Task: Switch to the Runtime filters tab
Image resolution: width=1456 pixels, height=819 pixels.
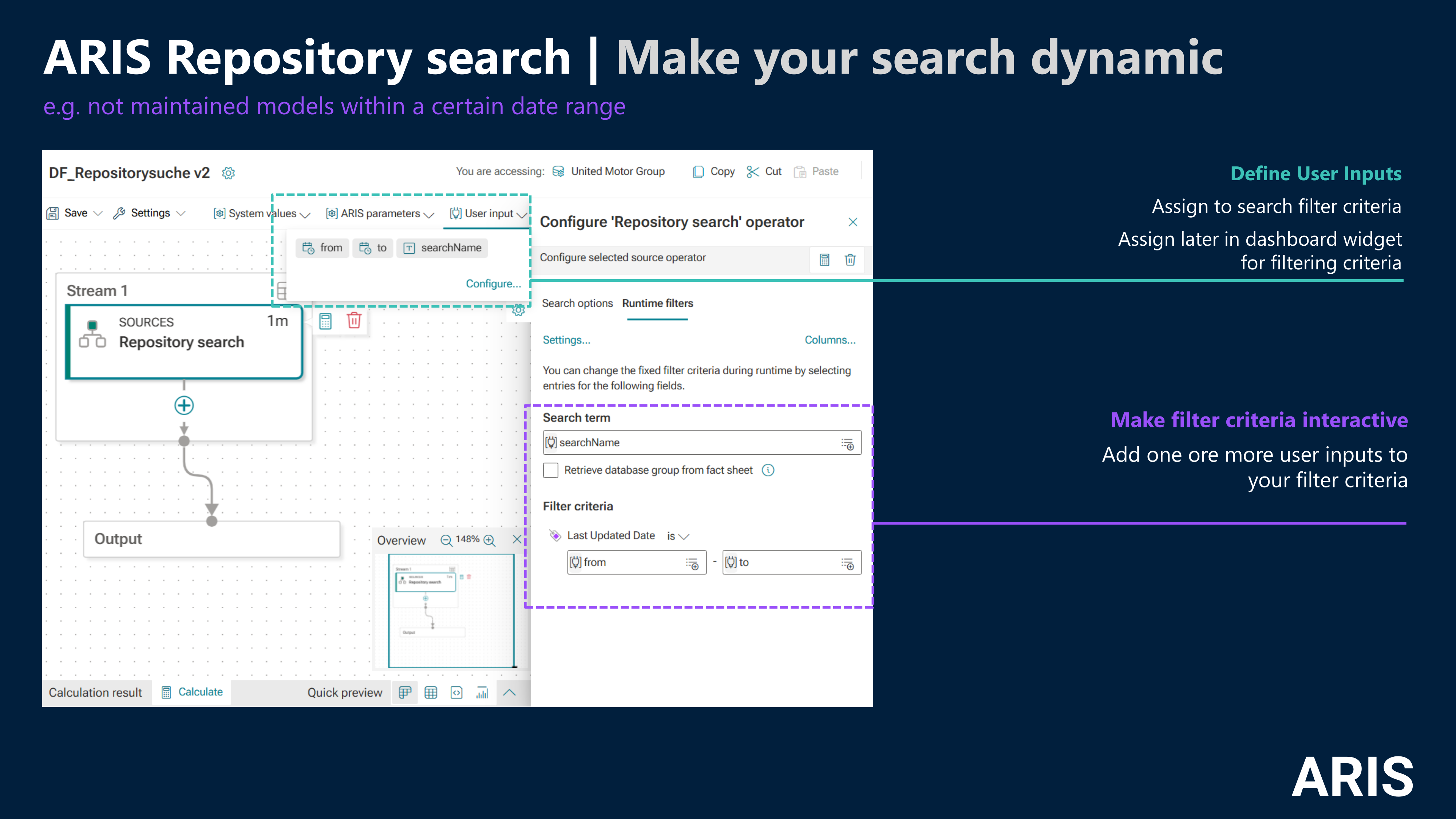Action: [657, 304]
